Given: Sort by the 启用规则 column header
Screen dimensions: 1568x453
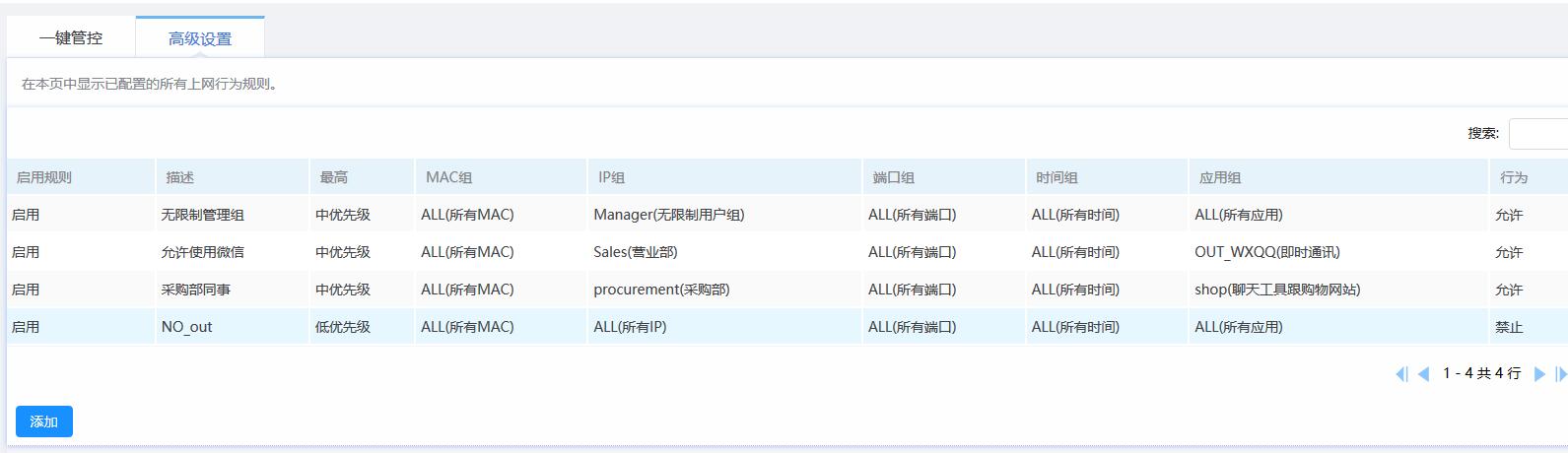Looking at the screenshot, I should click(x=44, y=177).
